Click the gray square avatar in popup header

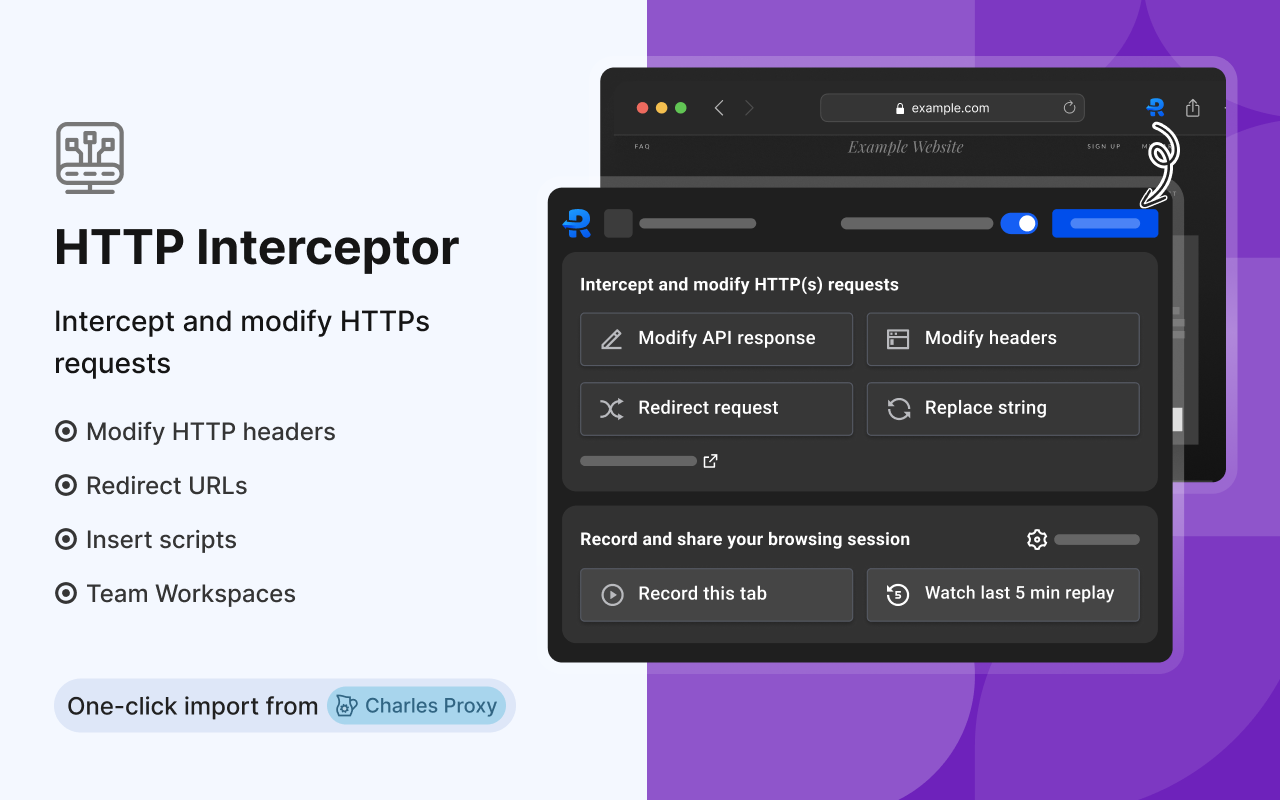618,223
